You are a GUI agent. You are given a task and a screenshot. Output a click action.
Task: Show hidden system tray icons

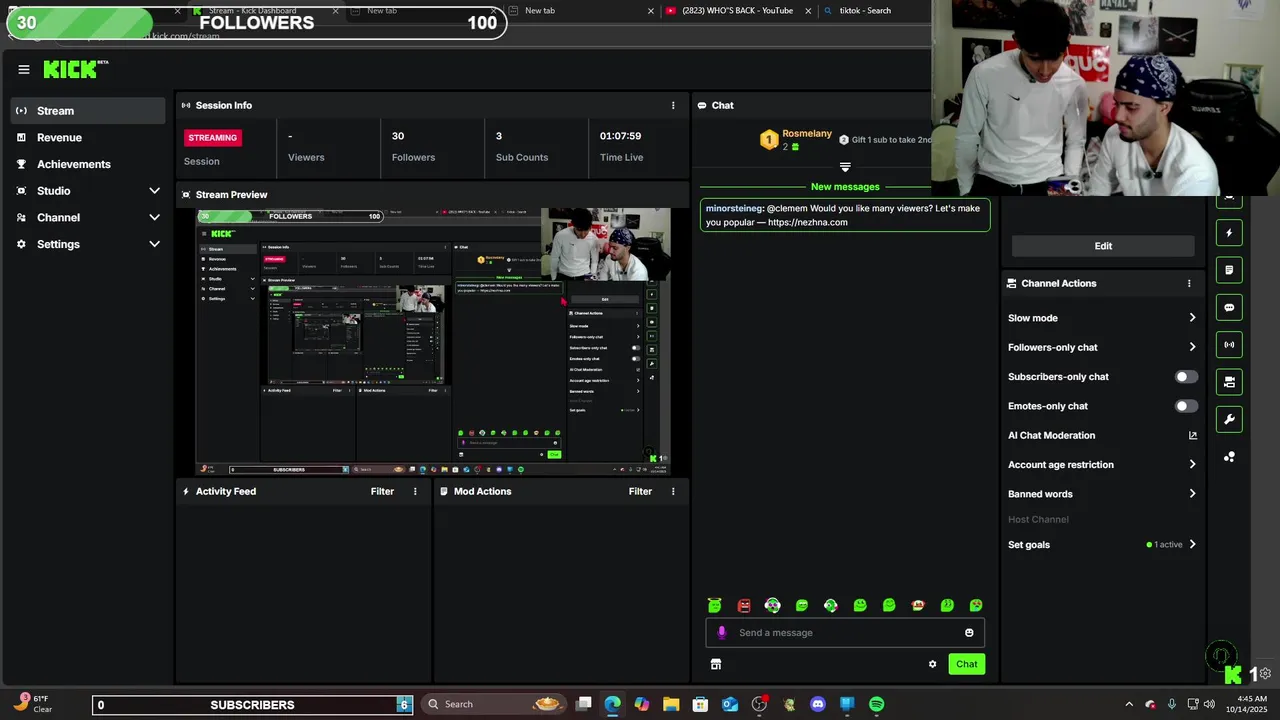coord(1129,704)
